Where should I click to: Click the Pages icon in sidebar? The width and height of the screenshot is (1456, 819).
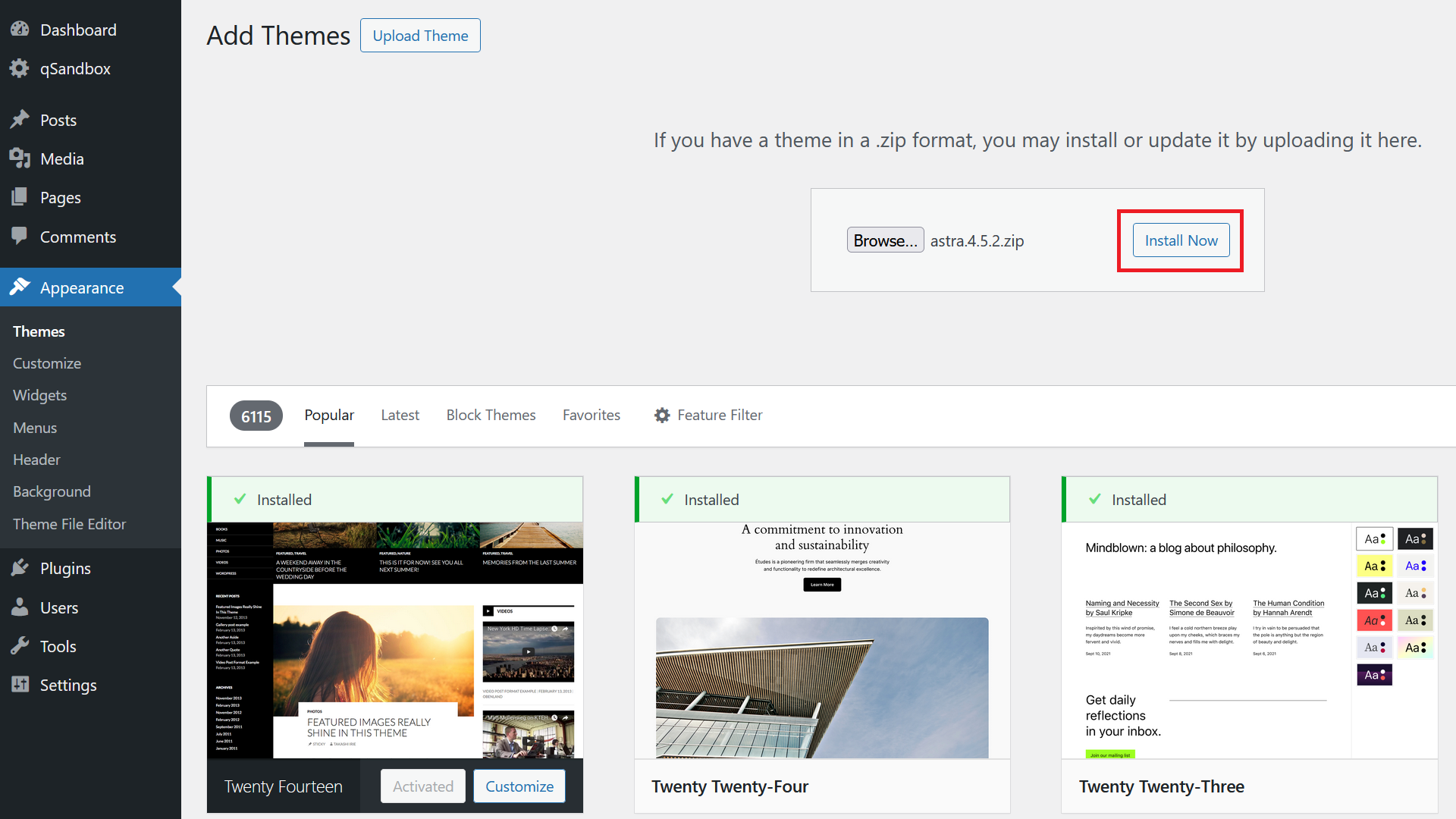[20, 197]
